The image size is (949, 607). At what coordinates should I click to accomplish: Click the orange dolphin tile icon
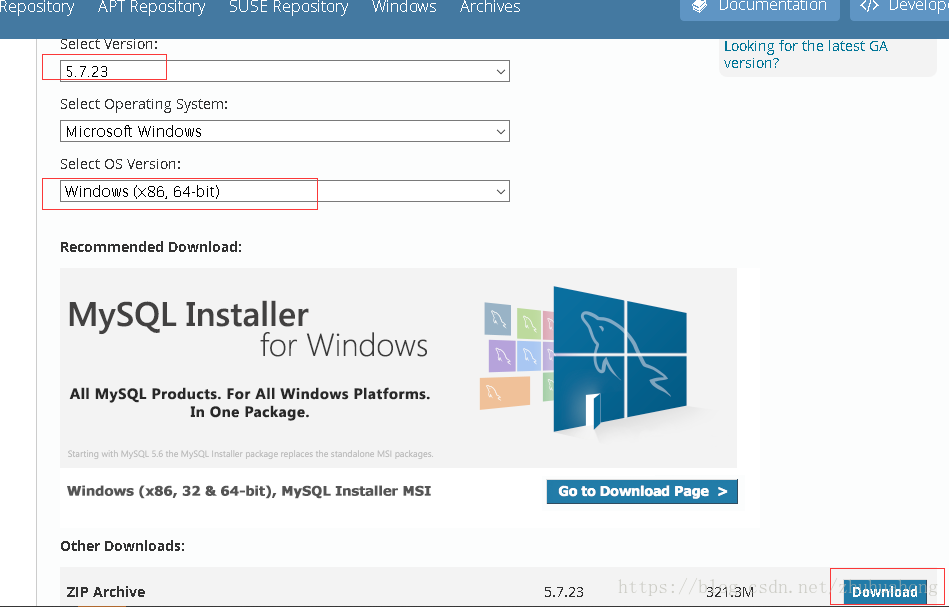[505, 392]
